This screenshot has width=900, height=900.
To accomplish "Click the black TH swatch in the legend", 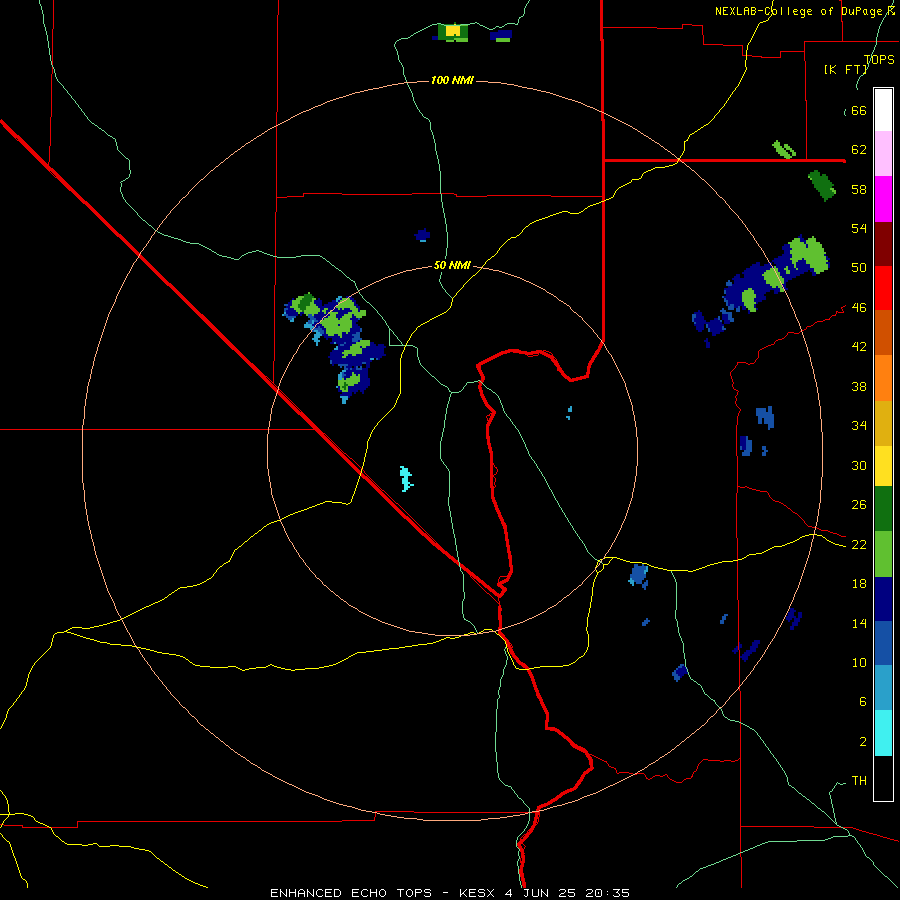I will (883, 778).
